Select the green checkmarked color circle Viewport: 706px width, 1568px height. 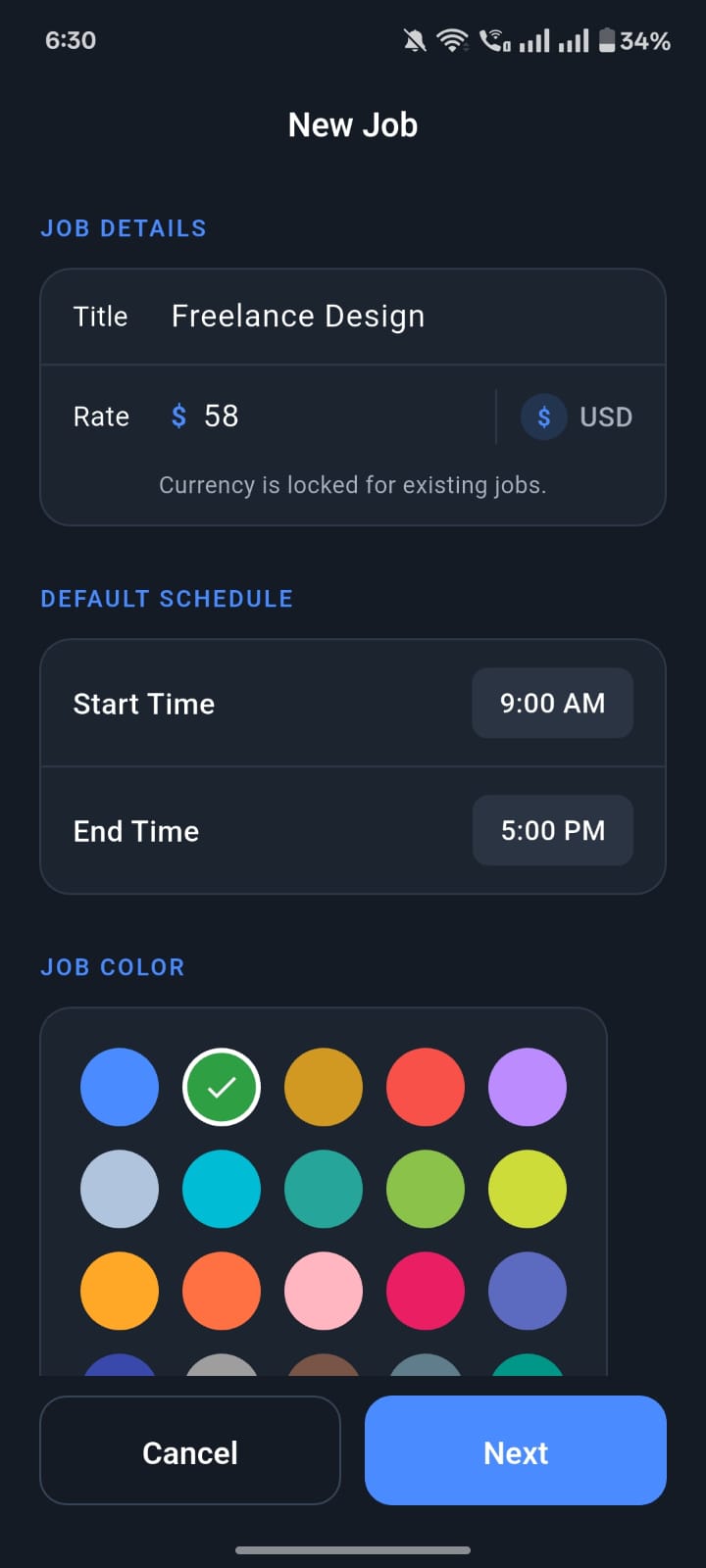[x=222, y=1087]
